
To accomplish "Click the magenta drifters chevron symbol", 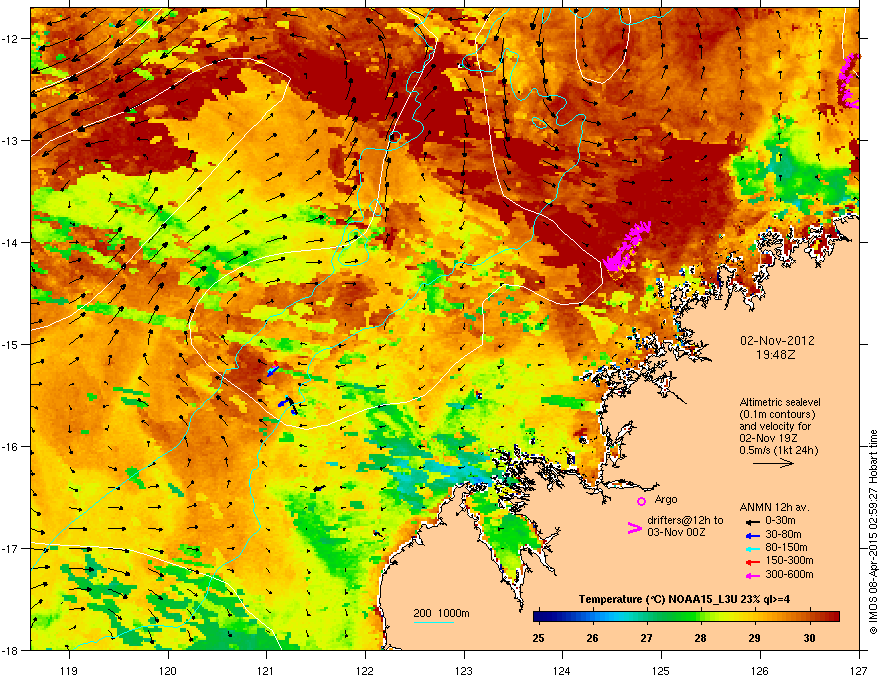I will [x=634, y=528].
